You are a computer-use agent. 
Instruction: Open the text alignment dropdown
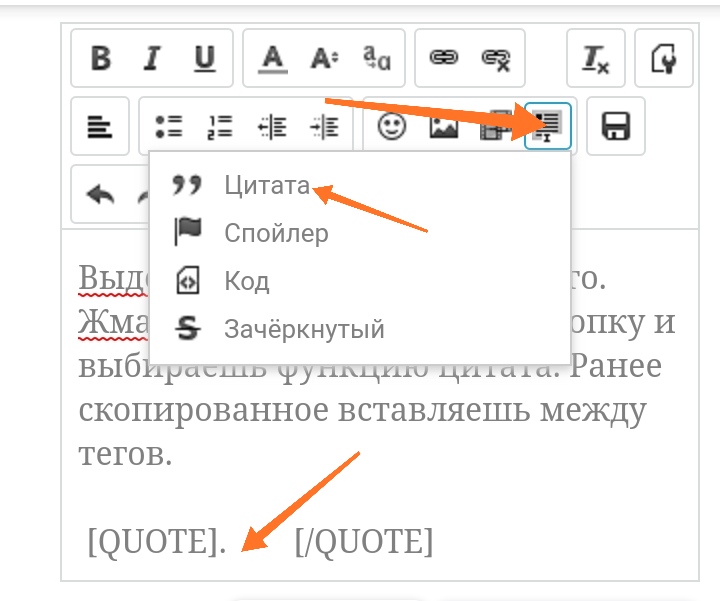tap(100, 127)
